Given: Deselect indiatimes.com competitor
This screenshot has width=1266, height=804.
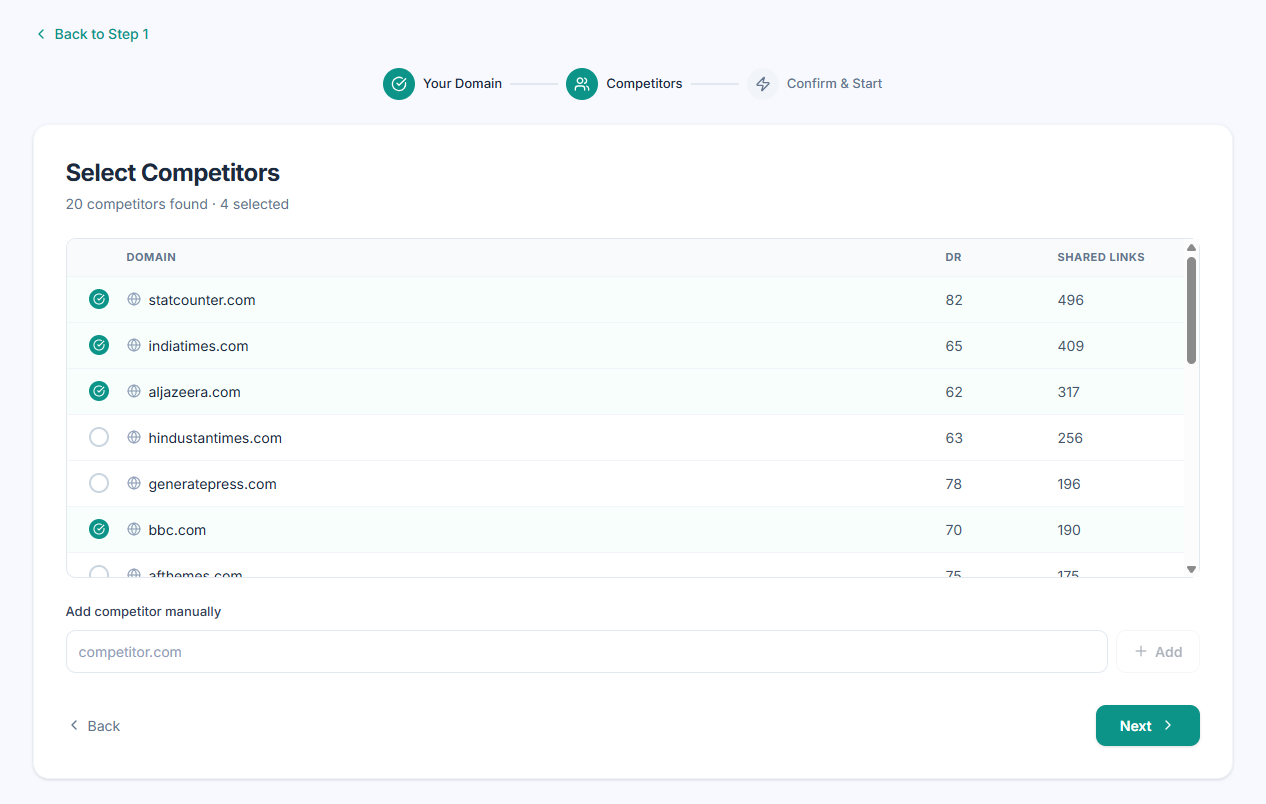Looking at the screenshot, I should 99,345.
